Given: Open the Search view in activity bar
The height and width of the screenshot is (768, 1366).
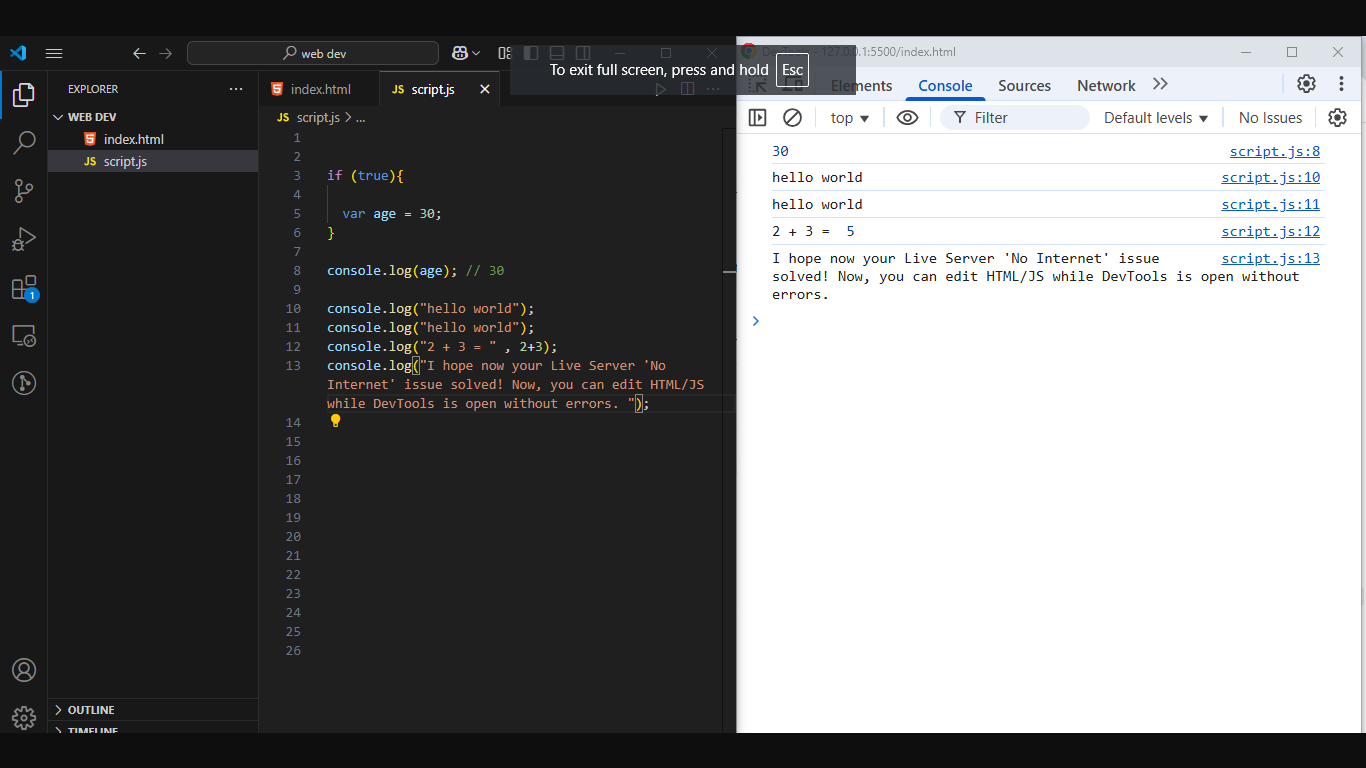Looking at the screenshot, I should (24, 143).
